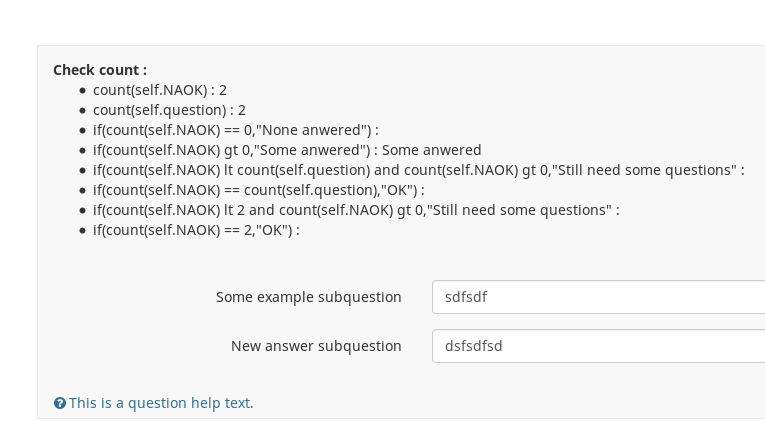The width and height of the screenshot is (765, 421).
Task: Click the bullet before the count(self.question) line
Action: pyautogui.click(x=83, y=110)
